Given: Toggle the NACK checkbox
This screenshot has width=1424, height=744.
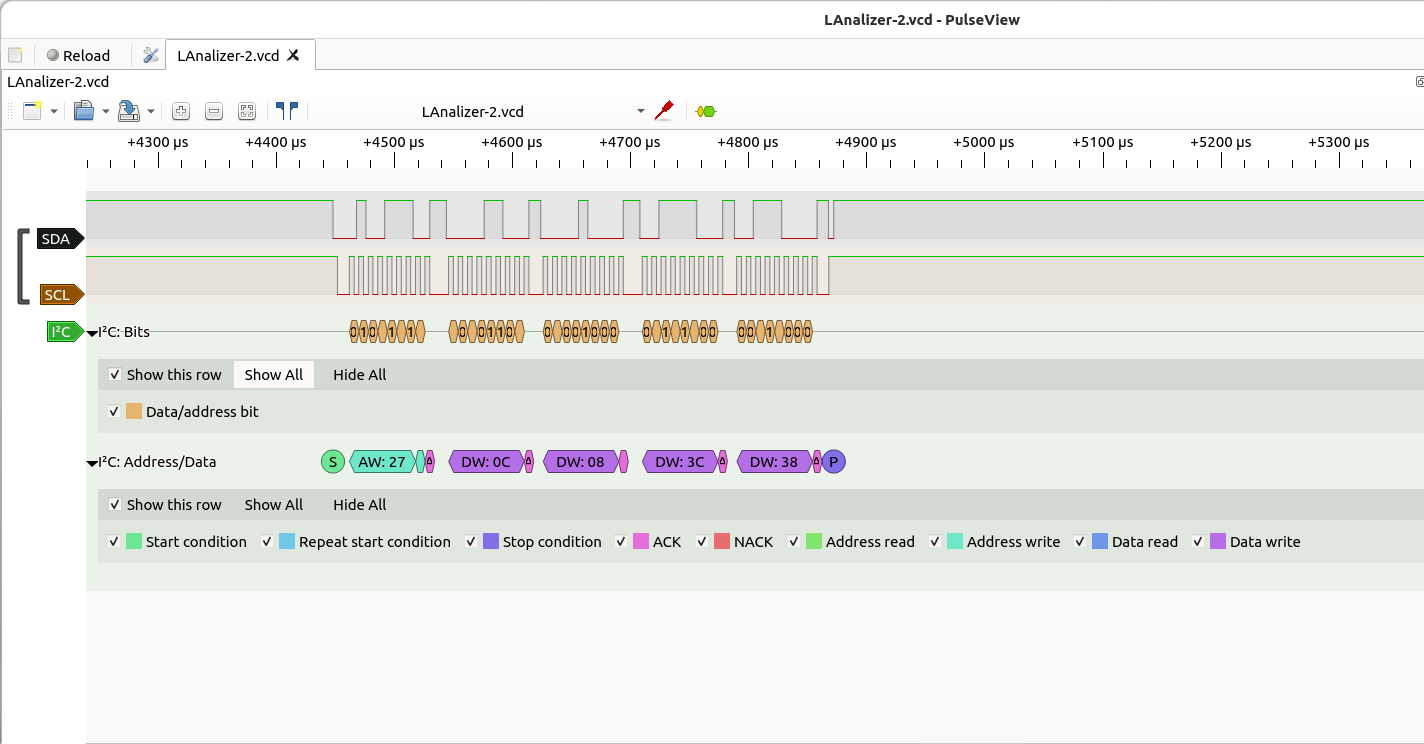Looking at the screenshot, I should tap(703, 542).
